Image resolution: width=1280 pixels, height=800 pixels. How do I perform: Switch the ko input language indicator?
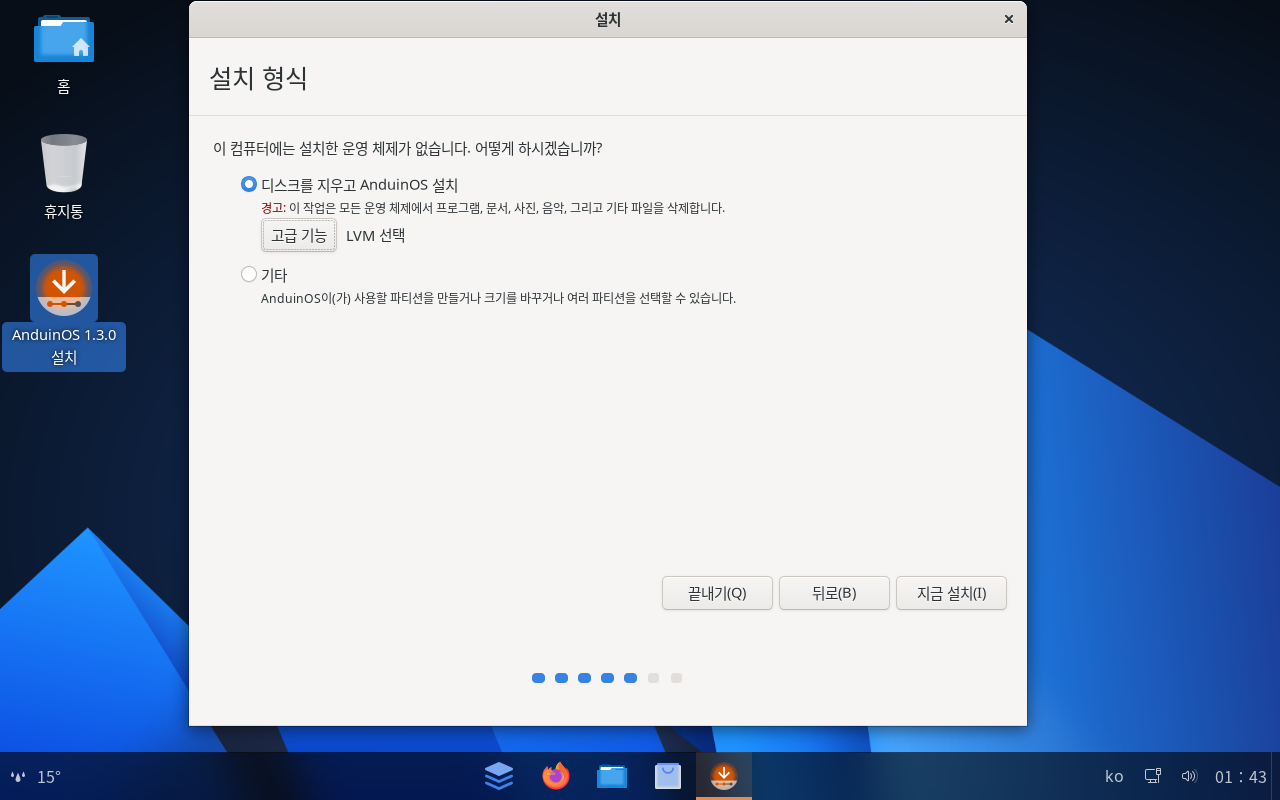1114,776
